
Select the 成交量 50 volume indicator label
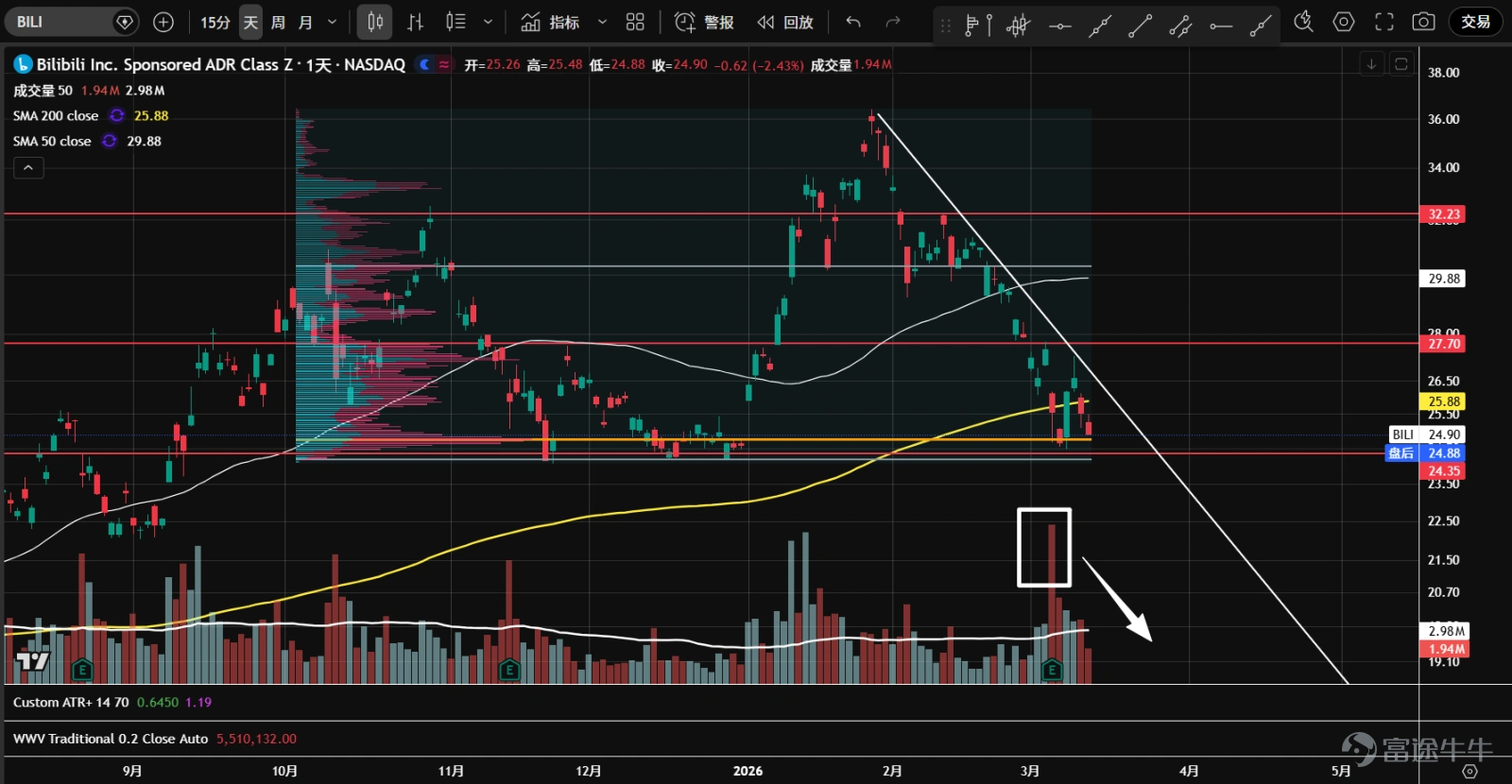point(43,91)
